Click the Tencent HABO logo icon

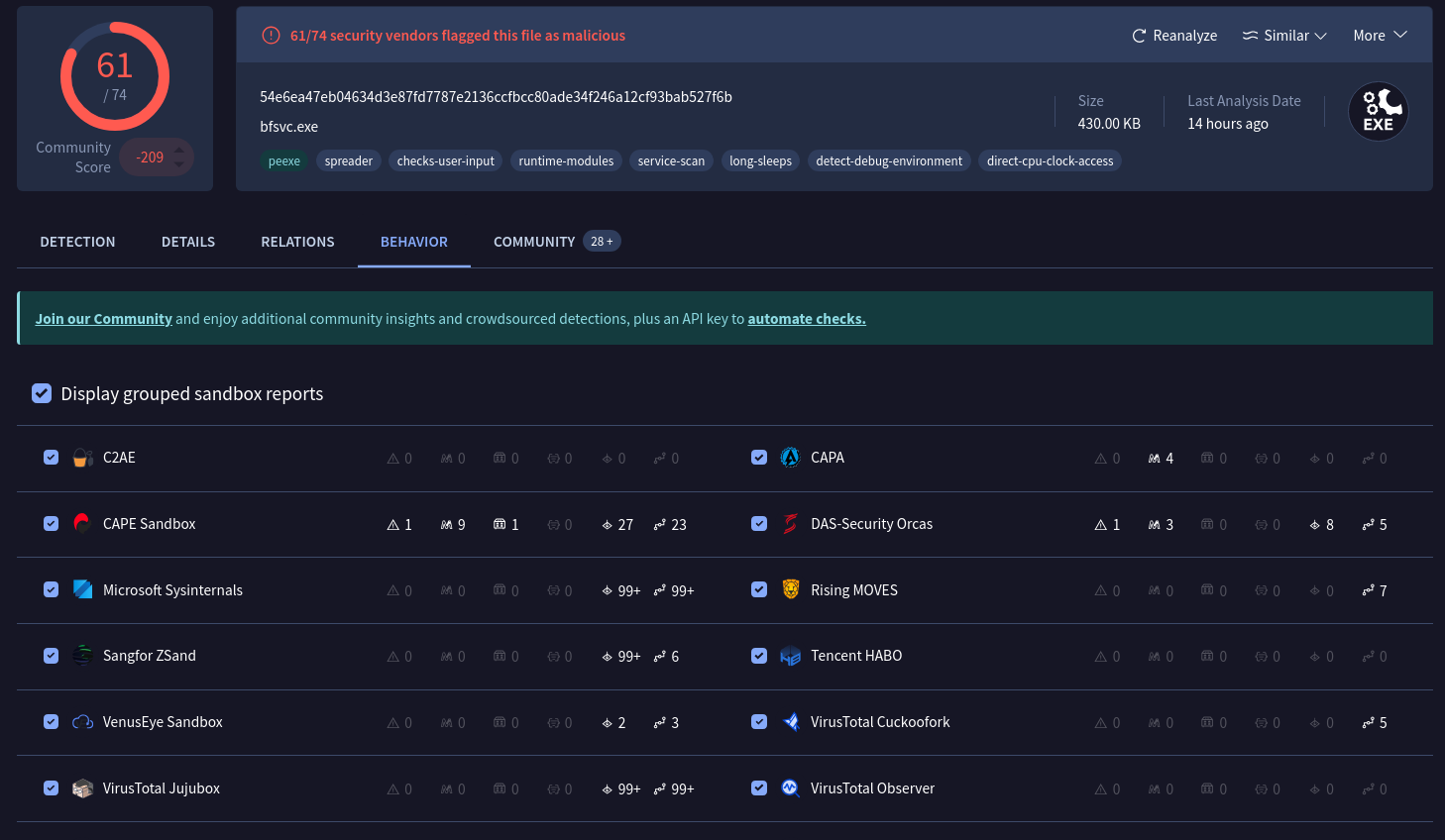point(790,656)
